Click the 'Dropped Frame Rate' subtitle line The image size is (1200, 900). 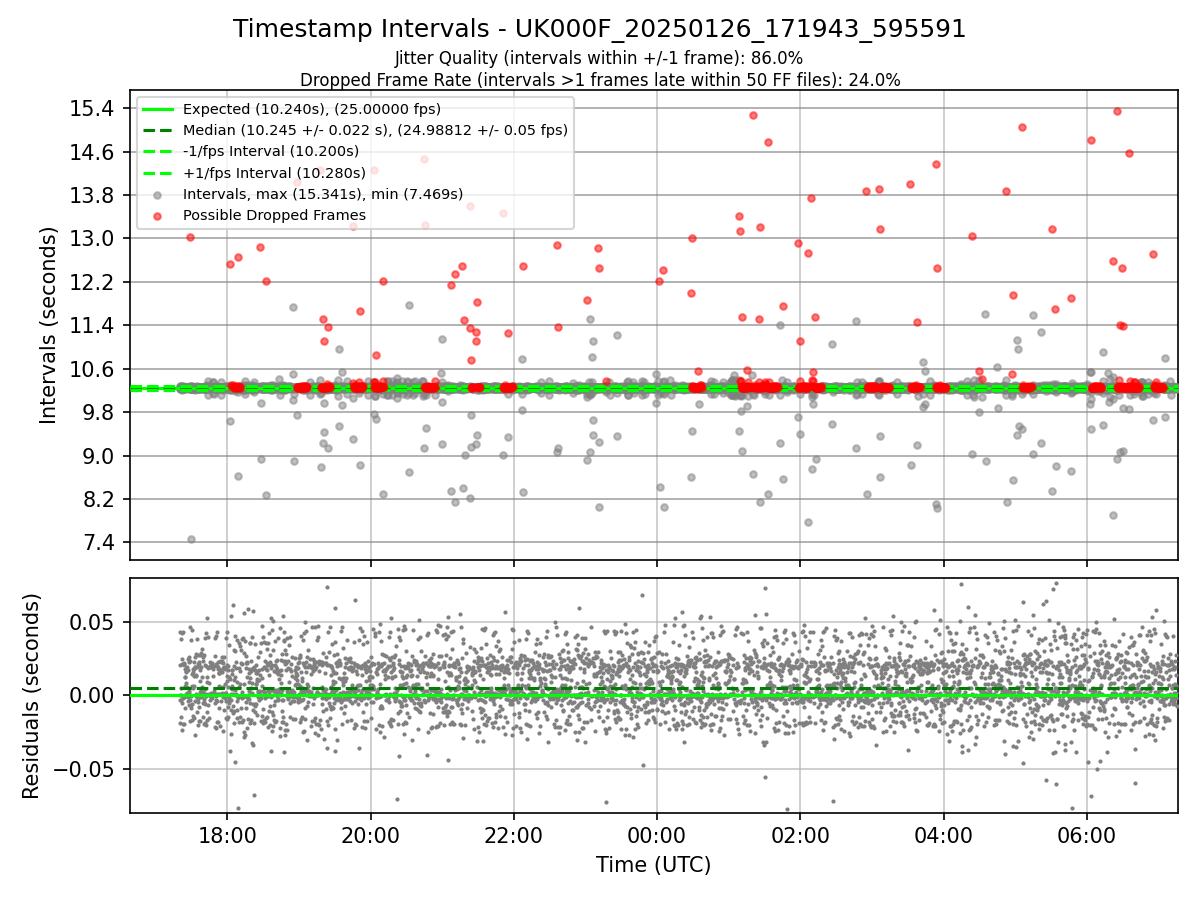(600, 79)
